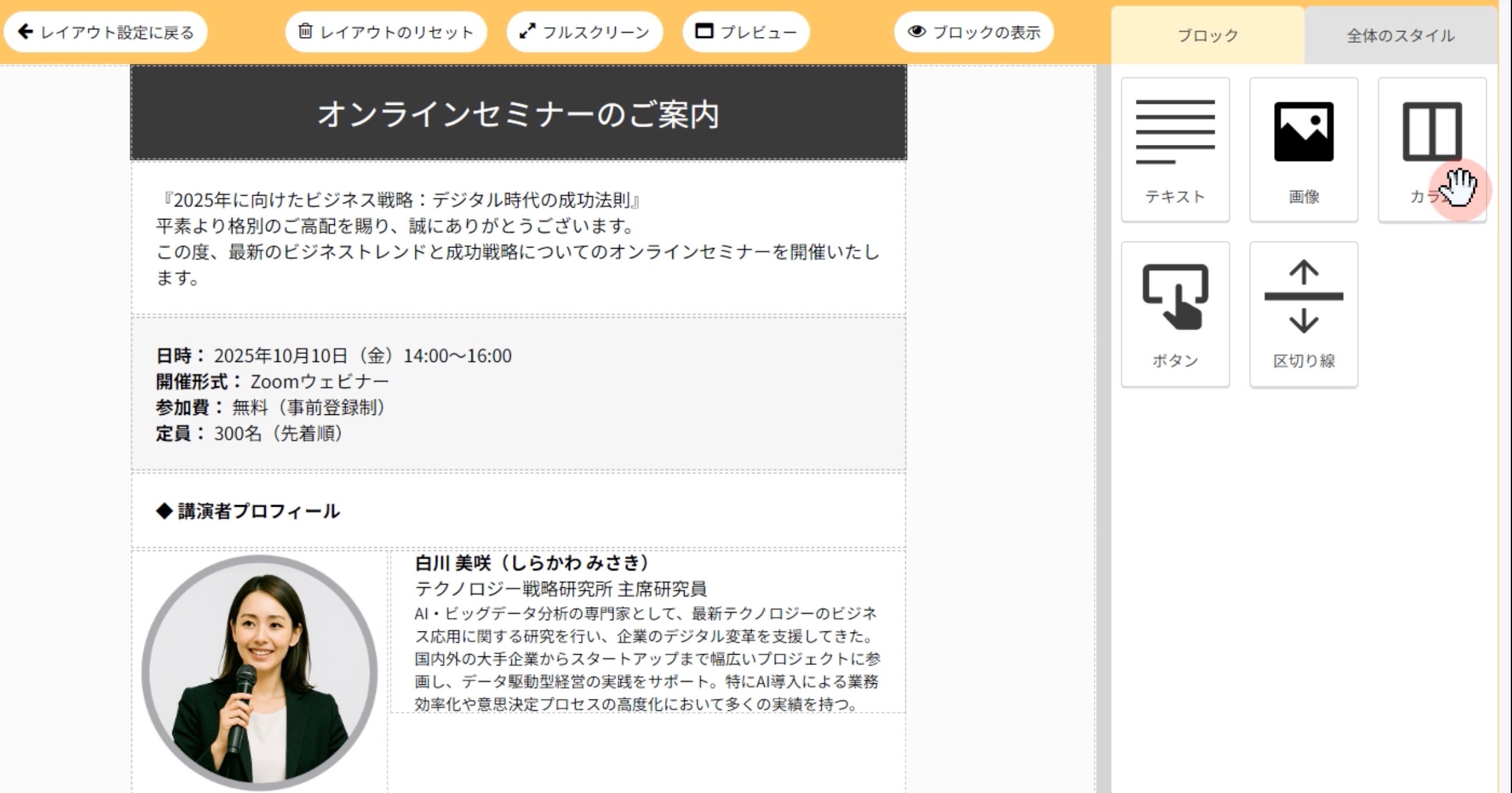The height and width of the screenshot is (793, 1512).
Task: Click the レイアウトのリセット button text
Action: click(396, 32)
